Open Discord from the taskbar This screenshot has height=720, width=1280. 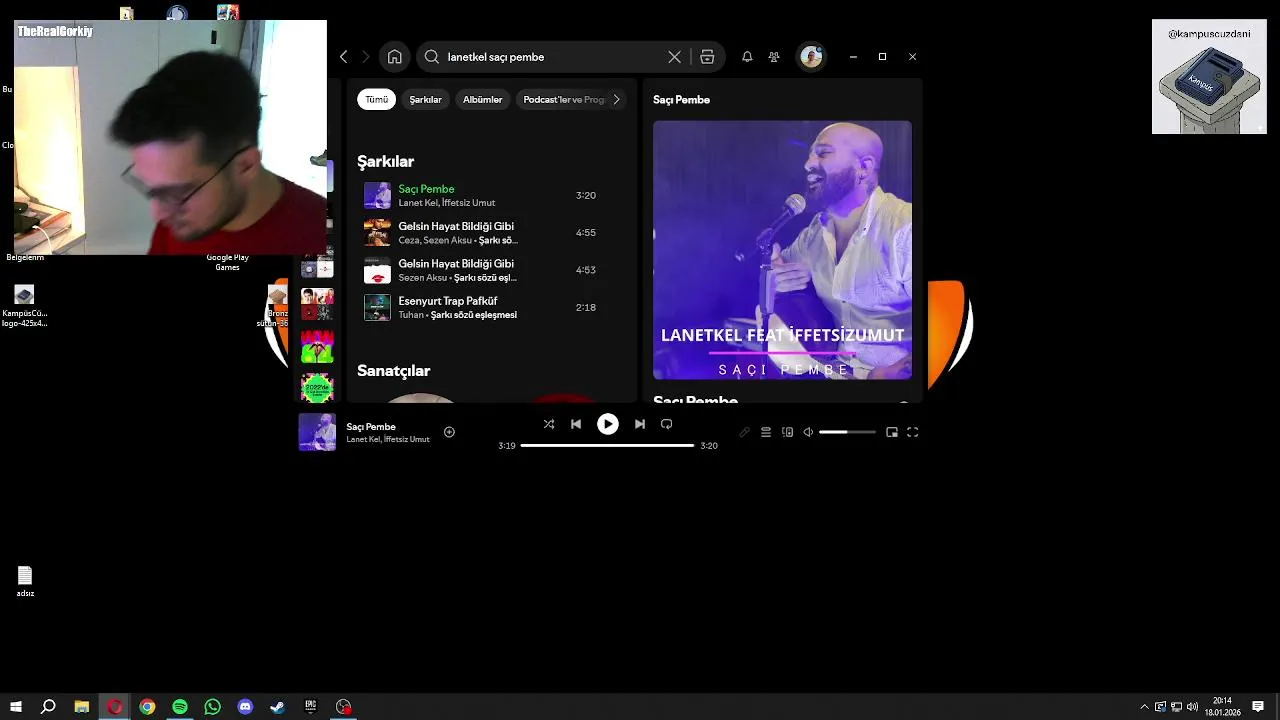coord(245,707)
